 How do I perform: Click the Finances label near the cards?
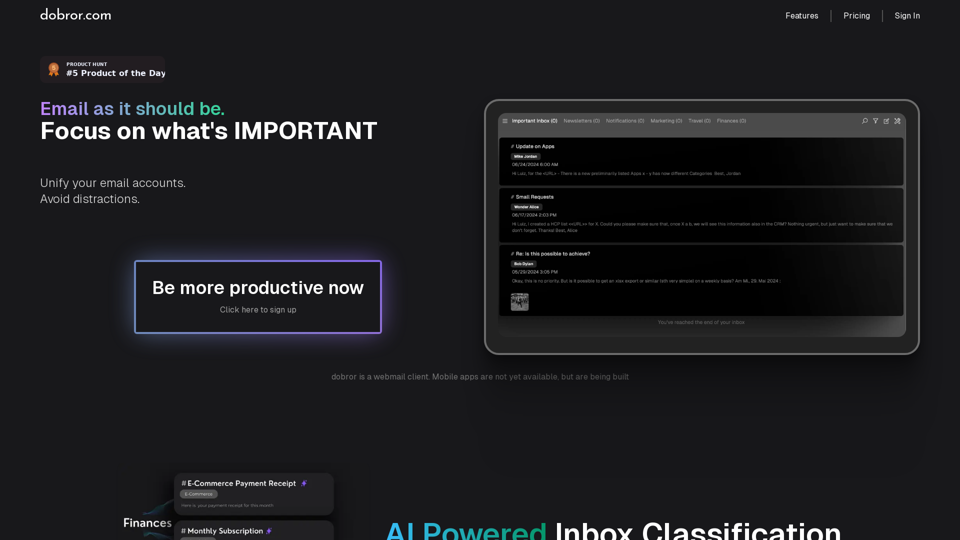click(147, 523)
